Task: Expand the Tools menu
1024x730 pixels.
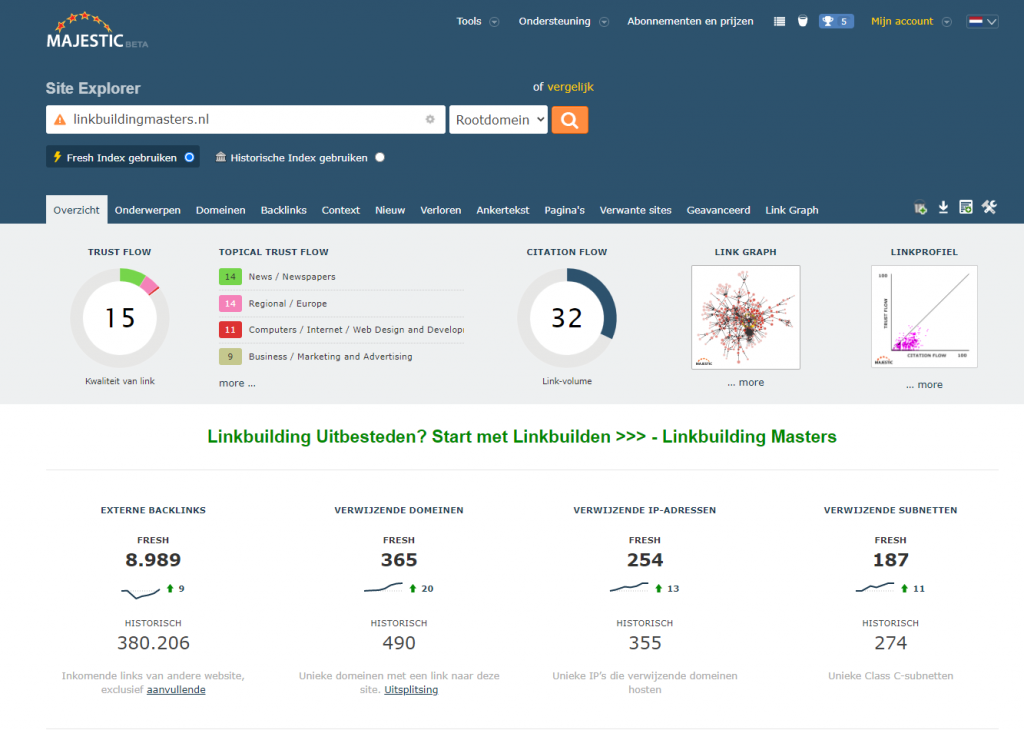Action: click(x=477, y=21)
